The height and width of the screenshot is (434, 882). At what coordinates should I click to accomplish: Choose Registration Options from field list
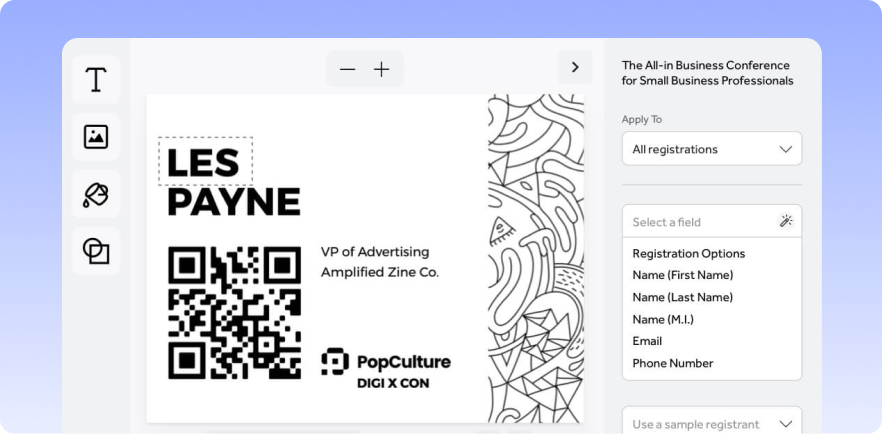pos(688,253)
